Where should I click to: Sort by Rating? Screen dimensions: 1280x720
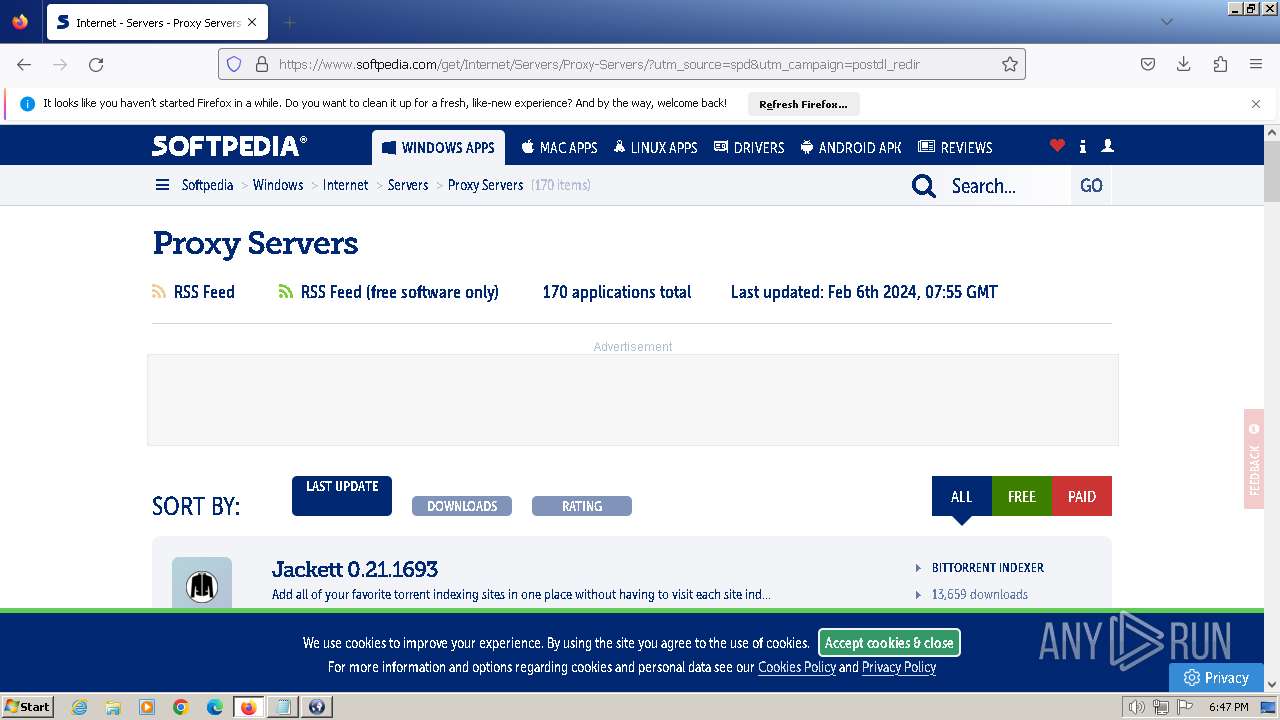click(582, 506)
